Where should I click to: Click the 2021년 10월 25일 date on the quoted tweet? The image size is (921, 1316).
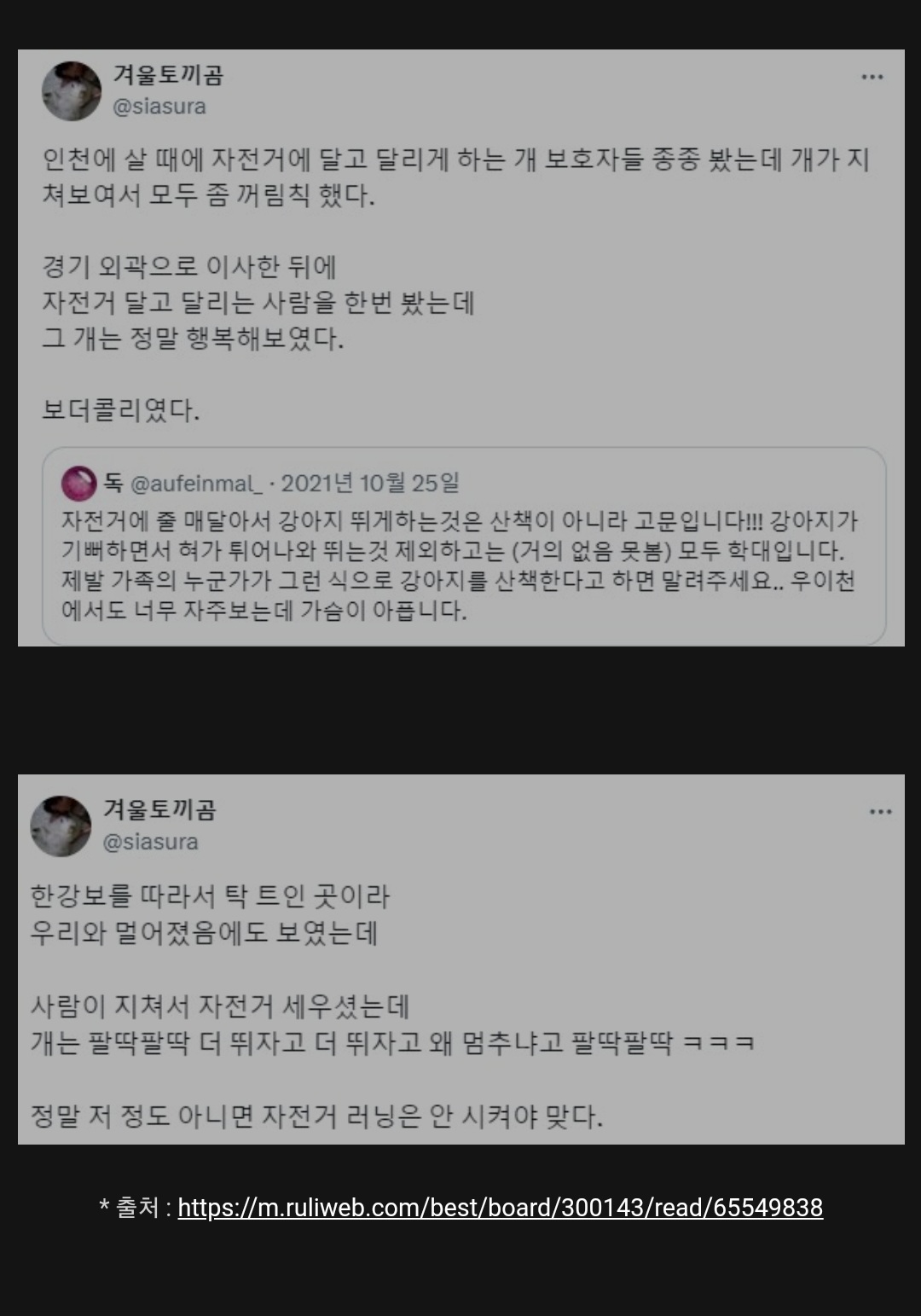click(370, 483)
